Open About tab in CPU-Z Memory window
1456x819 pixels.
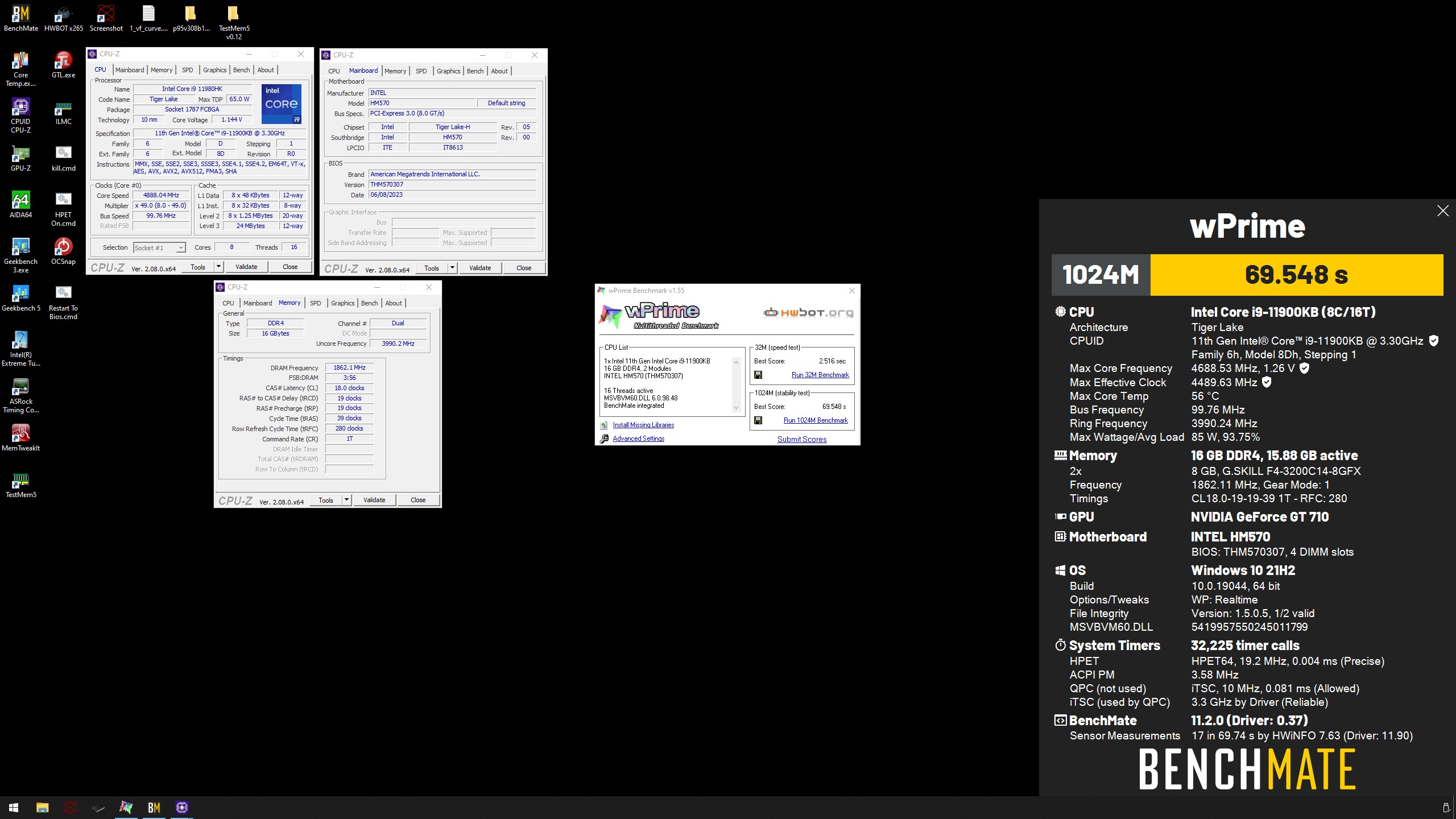[394, 303]
